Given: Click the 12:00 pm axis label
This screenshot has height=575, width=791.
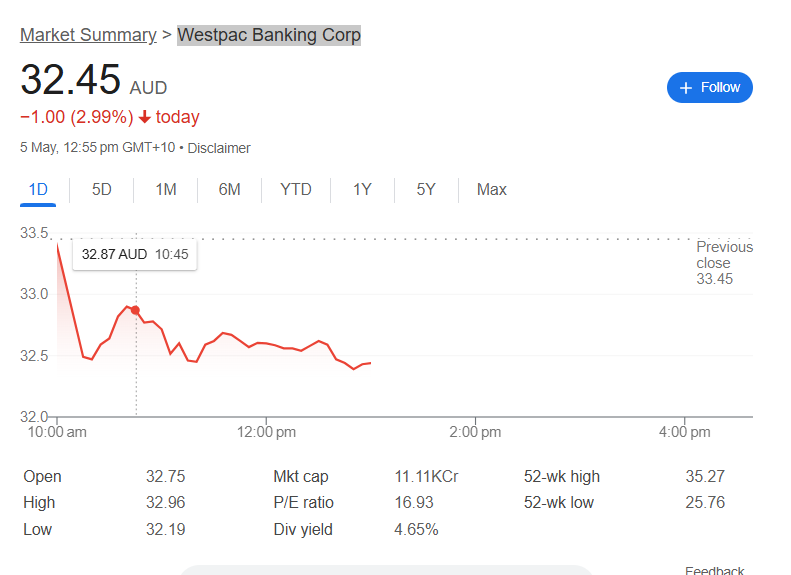Looking at the screenshot, I should click(266, 432).
